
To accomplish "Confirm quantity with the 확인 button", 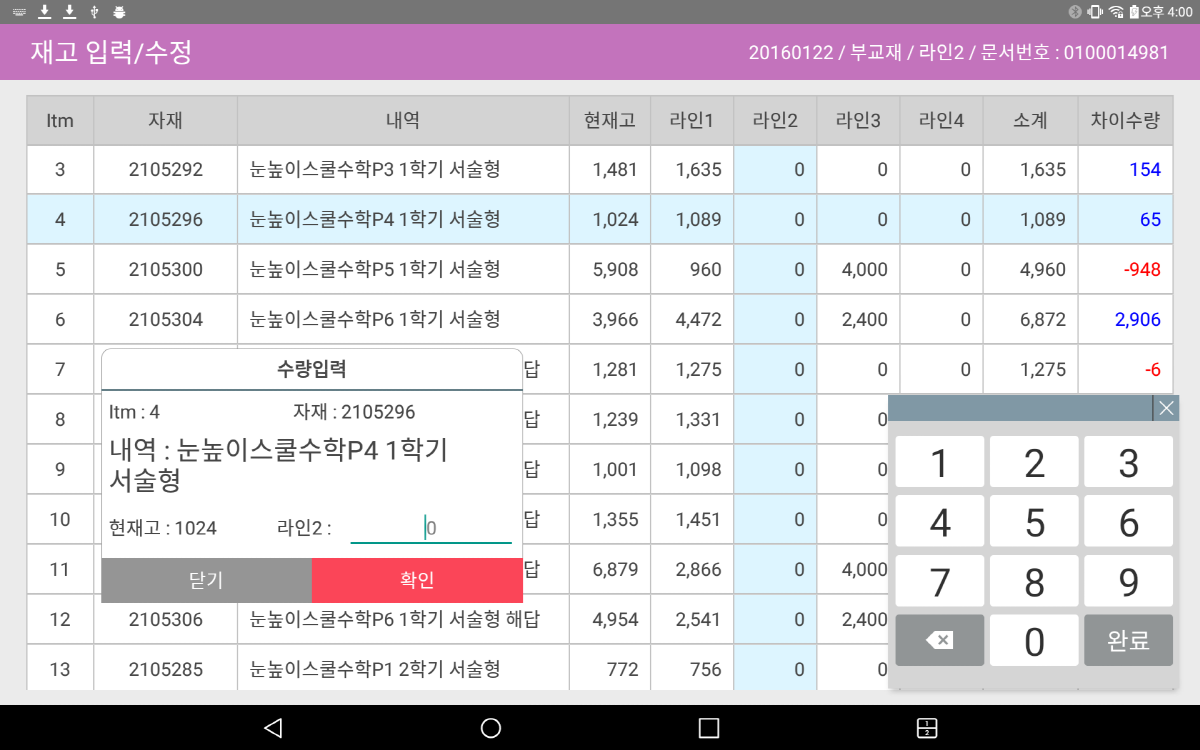I will coord(417,581).
